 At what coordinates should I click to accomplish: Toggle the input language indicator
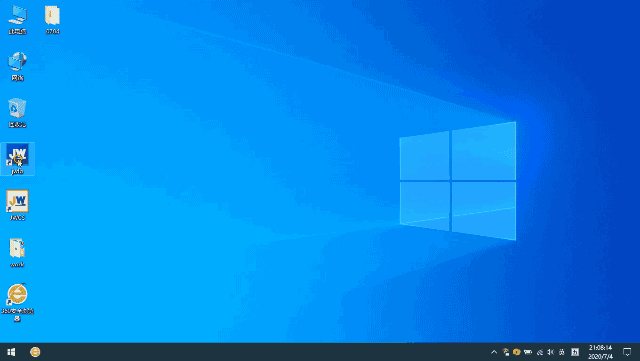(x=562, y=352)
